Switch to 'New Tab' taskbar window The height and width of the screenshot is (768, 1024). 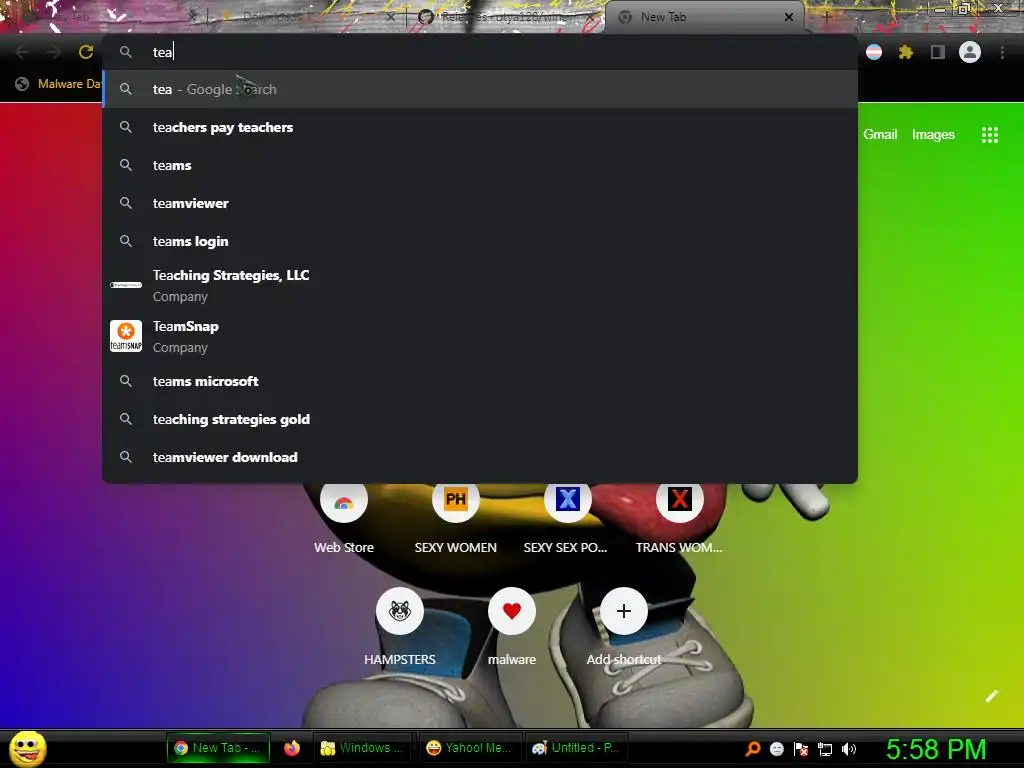[218, 748]
